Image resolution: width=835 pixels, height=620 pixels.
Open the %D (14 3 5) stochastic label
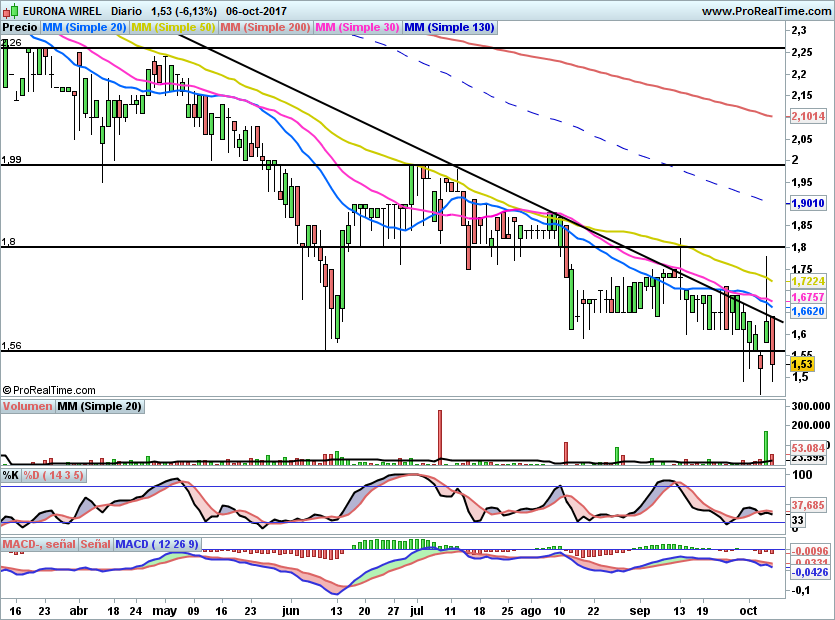click(53, 475)
